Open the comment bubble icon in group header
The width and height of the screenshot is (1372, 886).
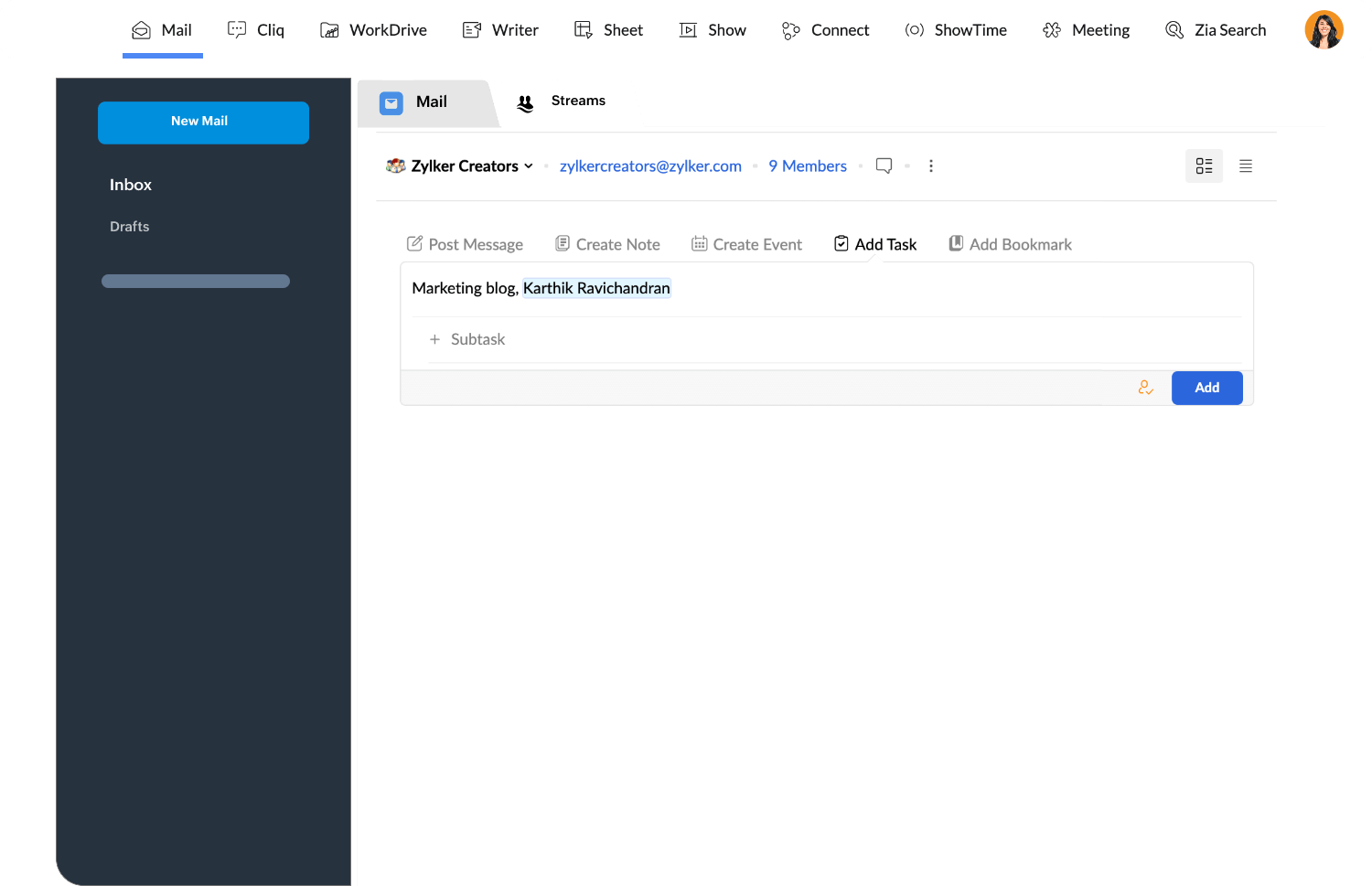click(884, 166)
